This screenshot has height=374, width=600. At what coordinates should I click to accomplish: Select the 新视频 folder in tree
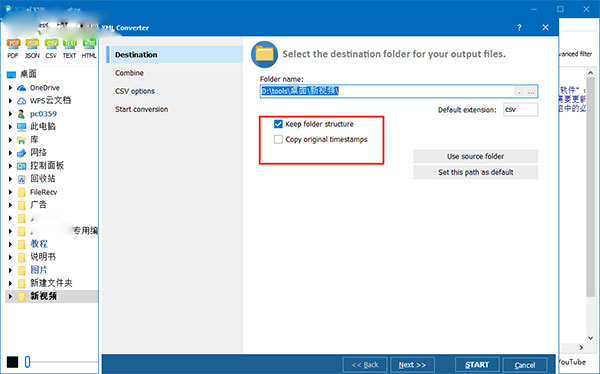pyautogui.click(x=44, y=296)
